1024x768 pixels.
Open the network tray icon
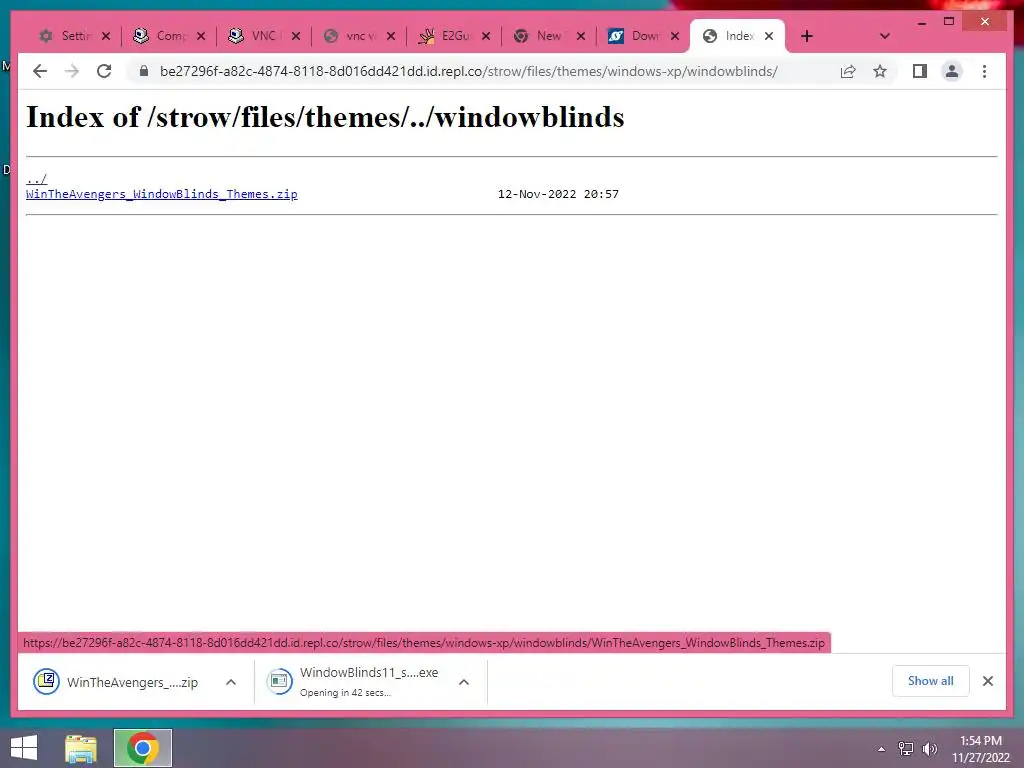(906, 748)
